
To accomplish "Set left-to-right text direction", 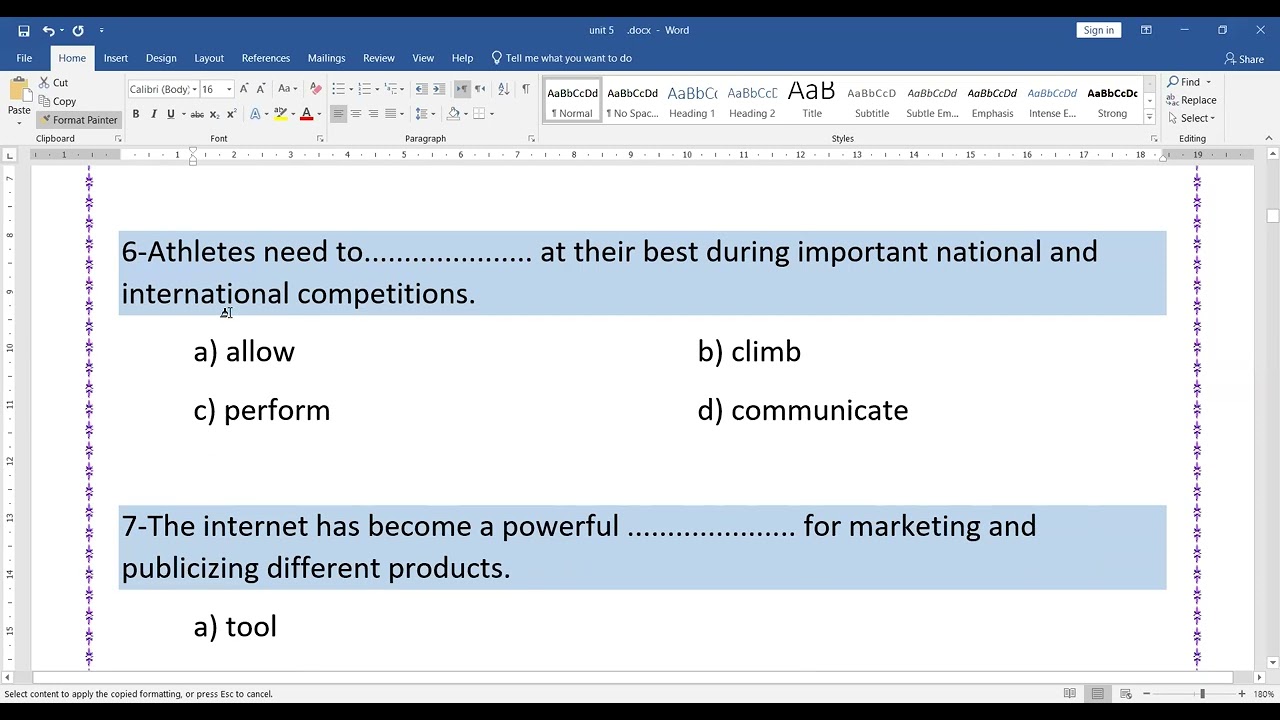I will [462, 89].
